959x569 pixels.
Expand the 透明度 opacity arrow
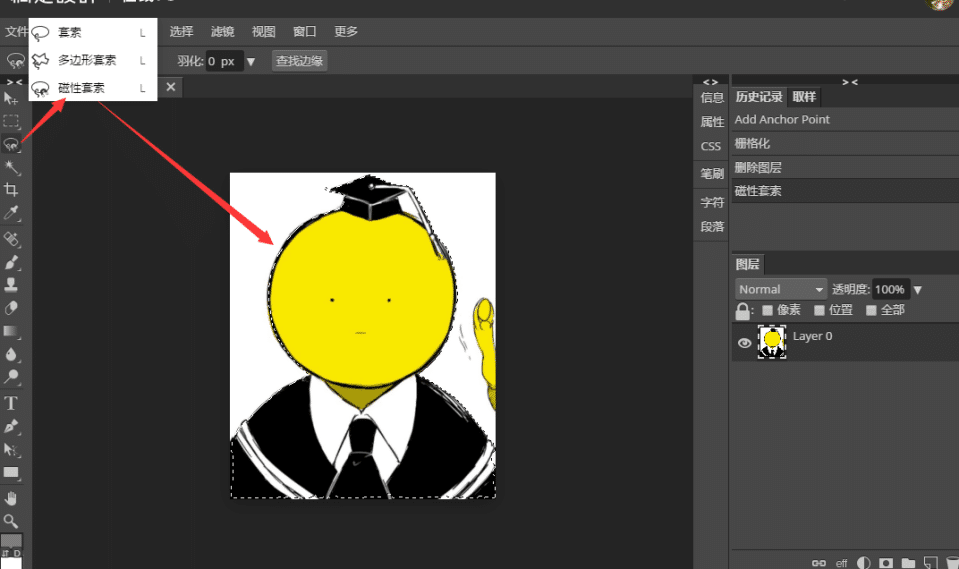click(x=917, y=290)
